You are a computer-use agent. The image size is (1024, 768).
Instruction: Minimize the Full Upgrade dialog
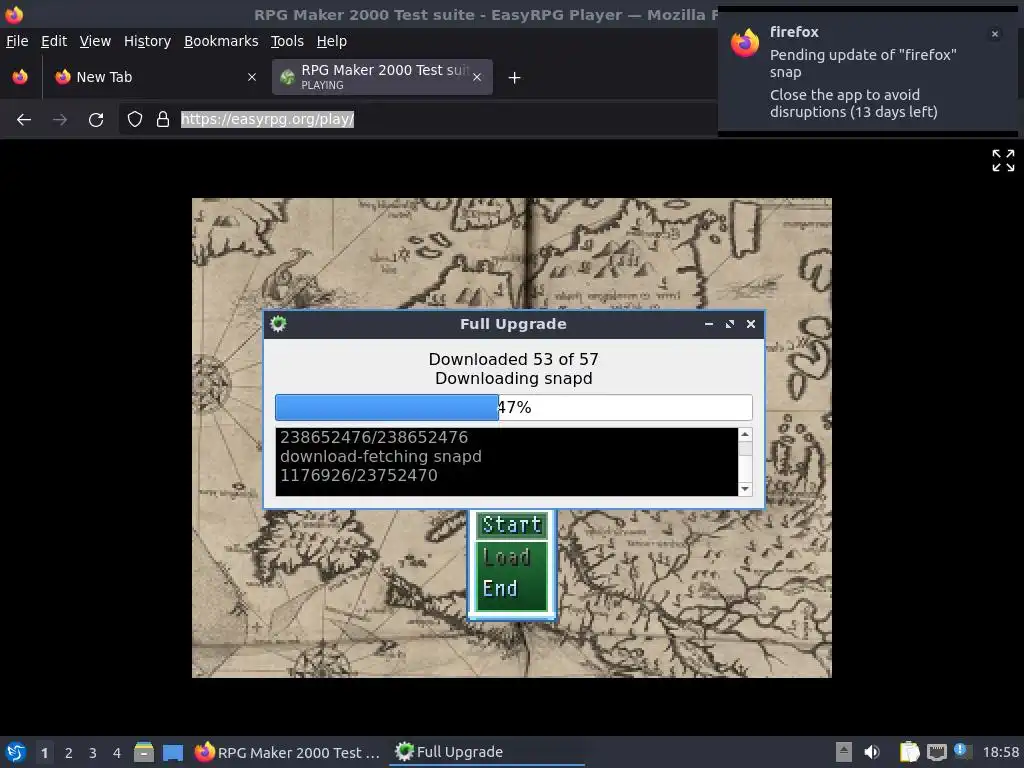pos(709,324)
